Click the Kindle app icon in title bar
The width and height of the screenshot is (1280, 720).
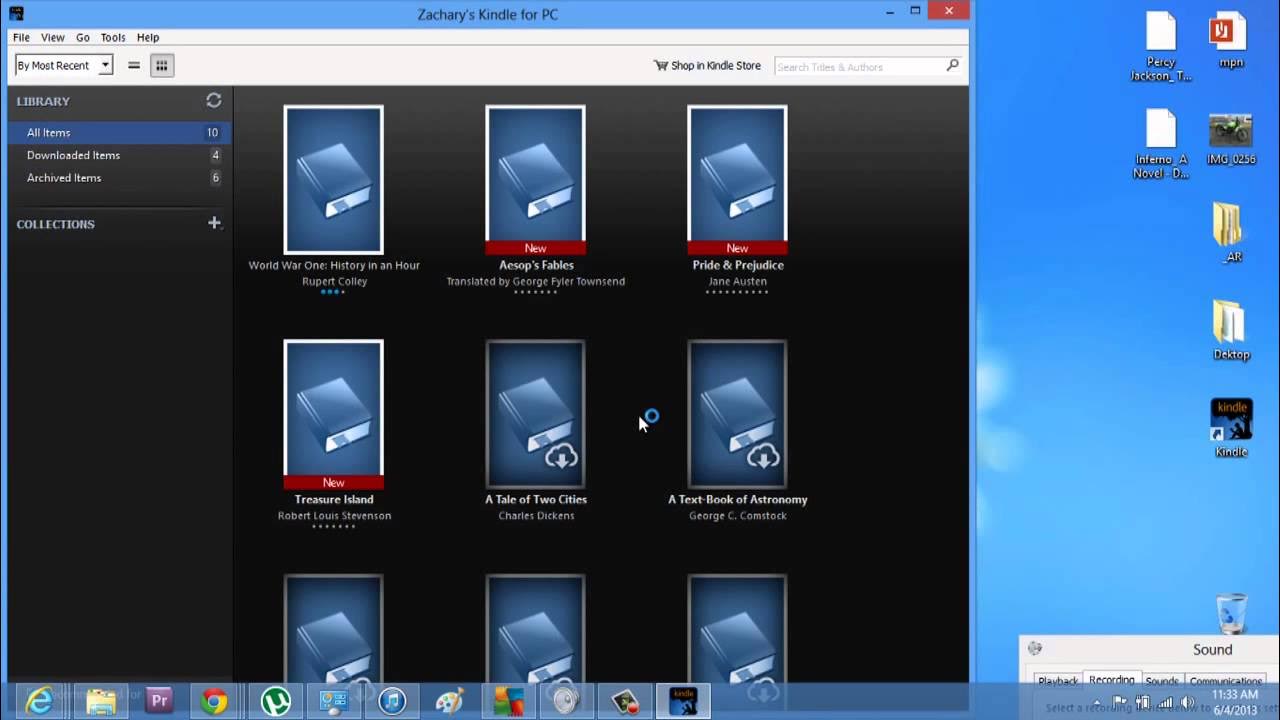coord(16,13)
